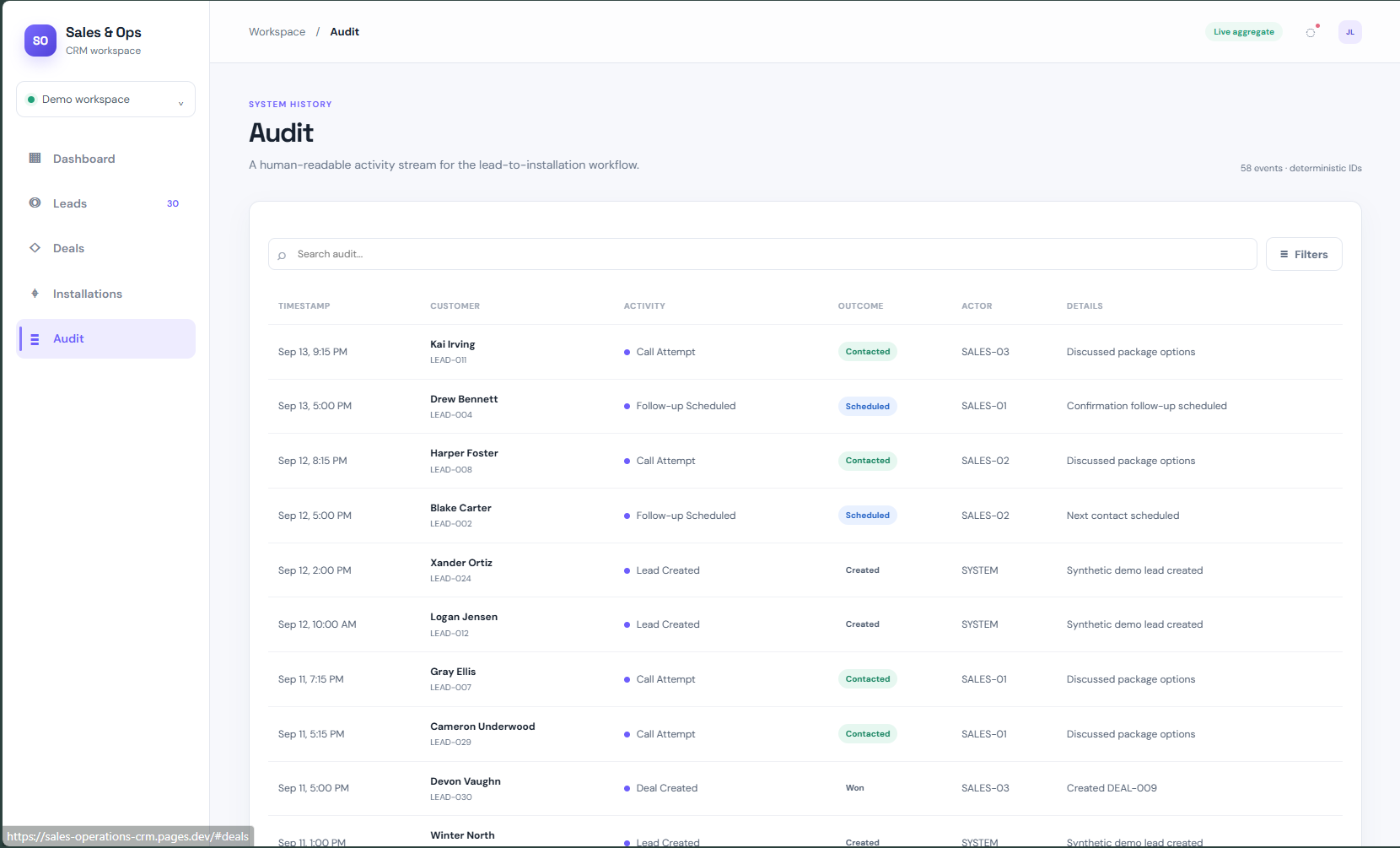The width and height of the screenshot is (1400, 848).
Task: Open Installations in the sidebar
Action: click(105, 294)
